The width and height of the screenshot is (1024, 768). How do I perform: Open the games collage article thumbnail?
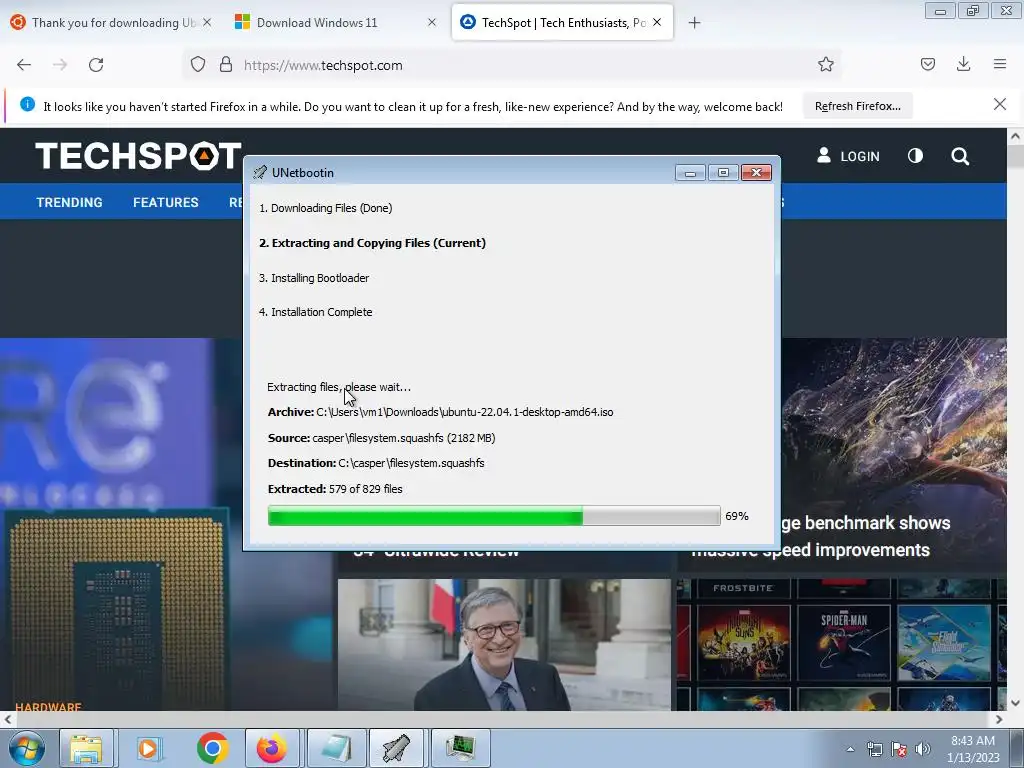[x=841, y=645]
